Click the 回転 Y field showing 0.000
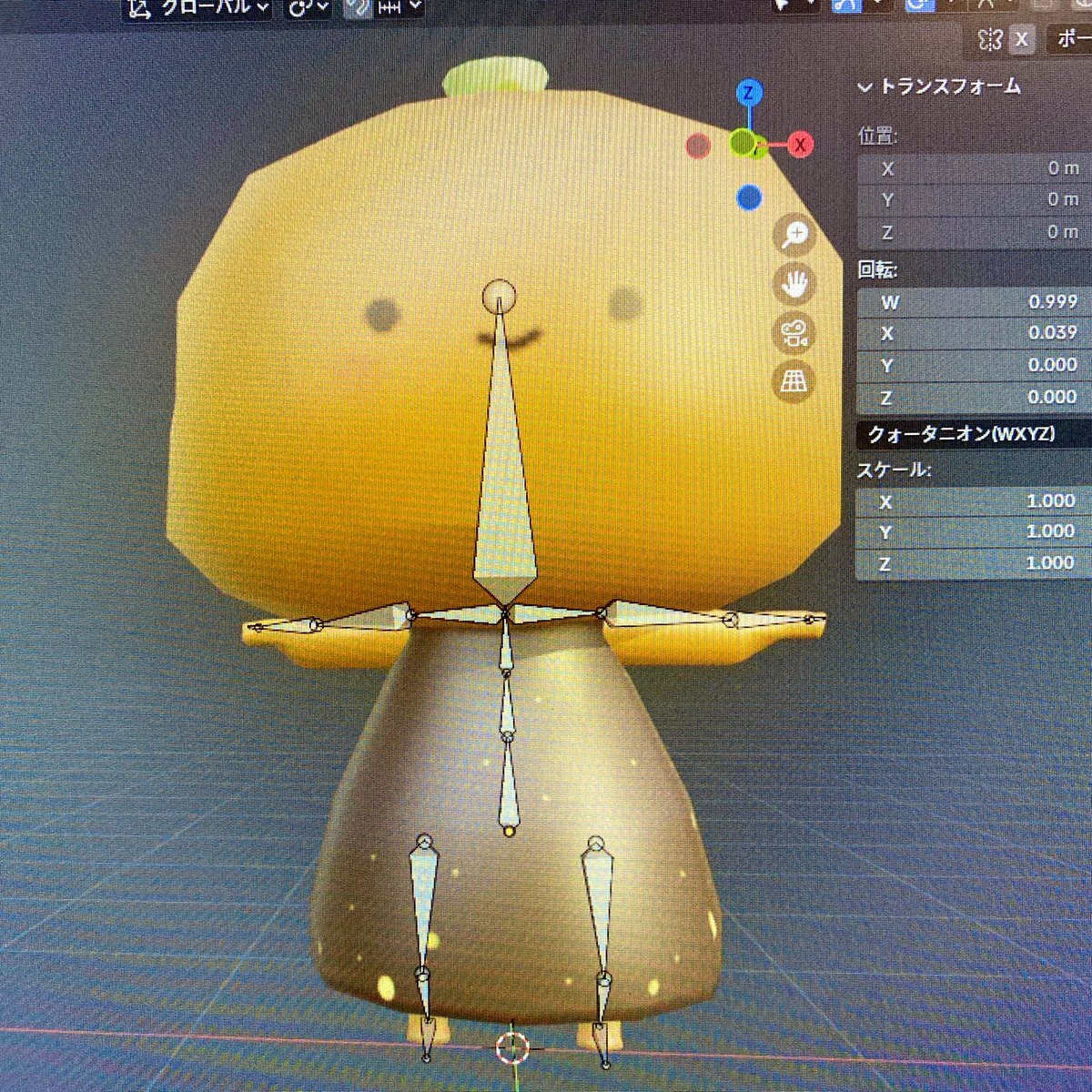This screenshot has width=1092, height=1092. click(x=975, y=365)
